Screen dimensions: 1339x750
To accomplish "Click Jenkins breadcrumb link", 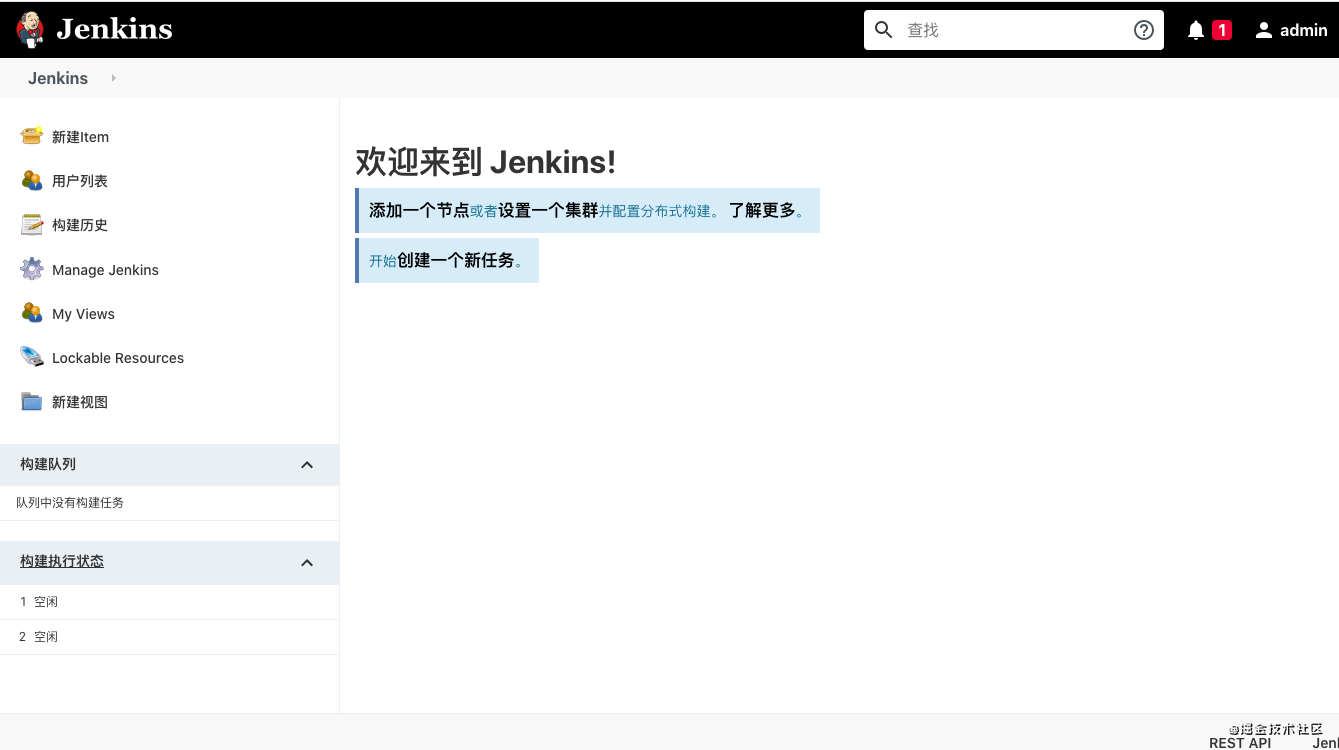I will [x=58, y=78].
